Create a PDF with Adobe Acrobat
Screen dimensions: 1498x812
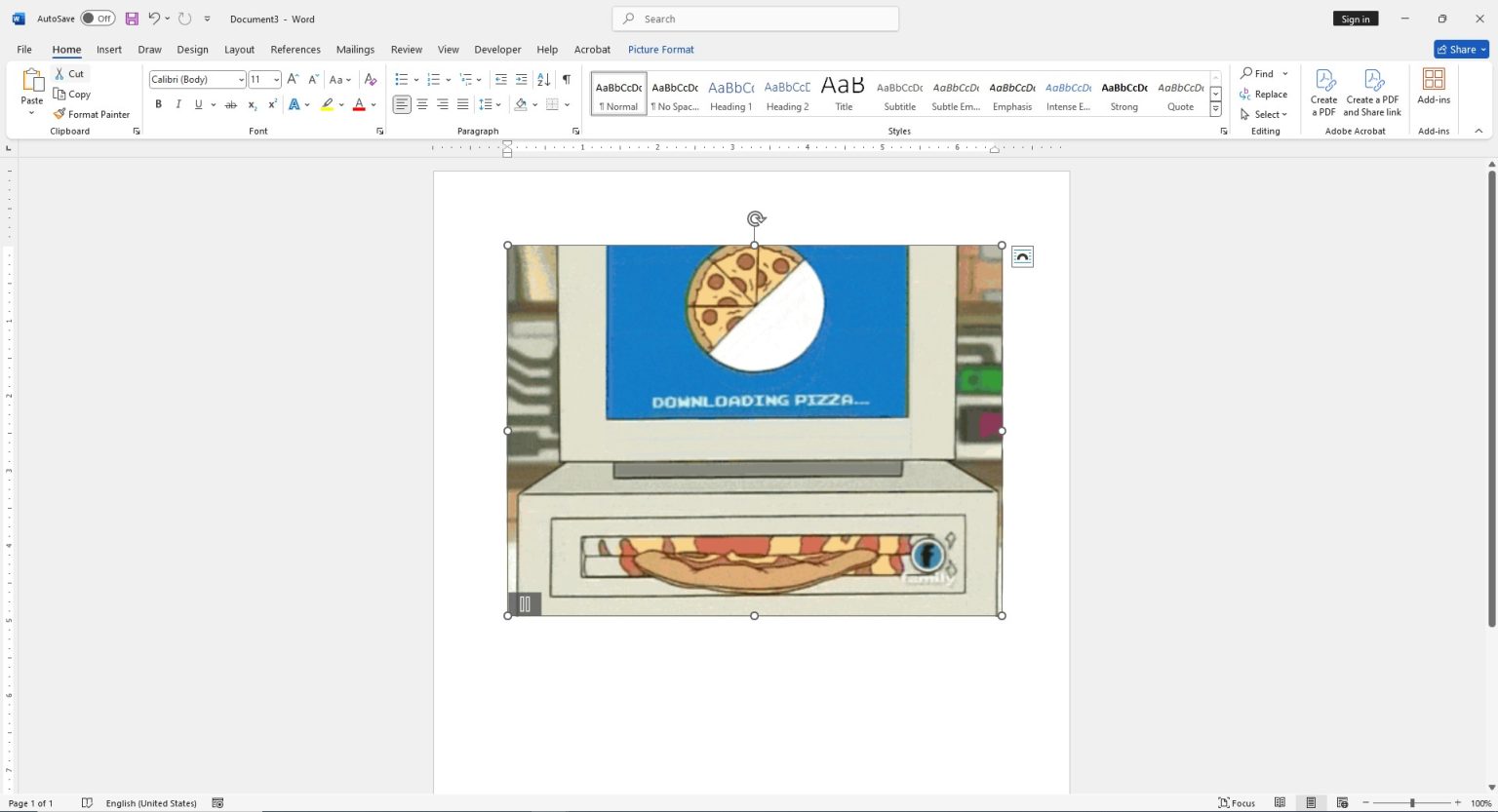click(1323, 93)
